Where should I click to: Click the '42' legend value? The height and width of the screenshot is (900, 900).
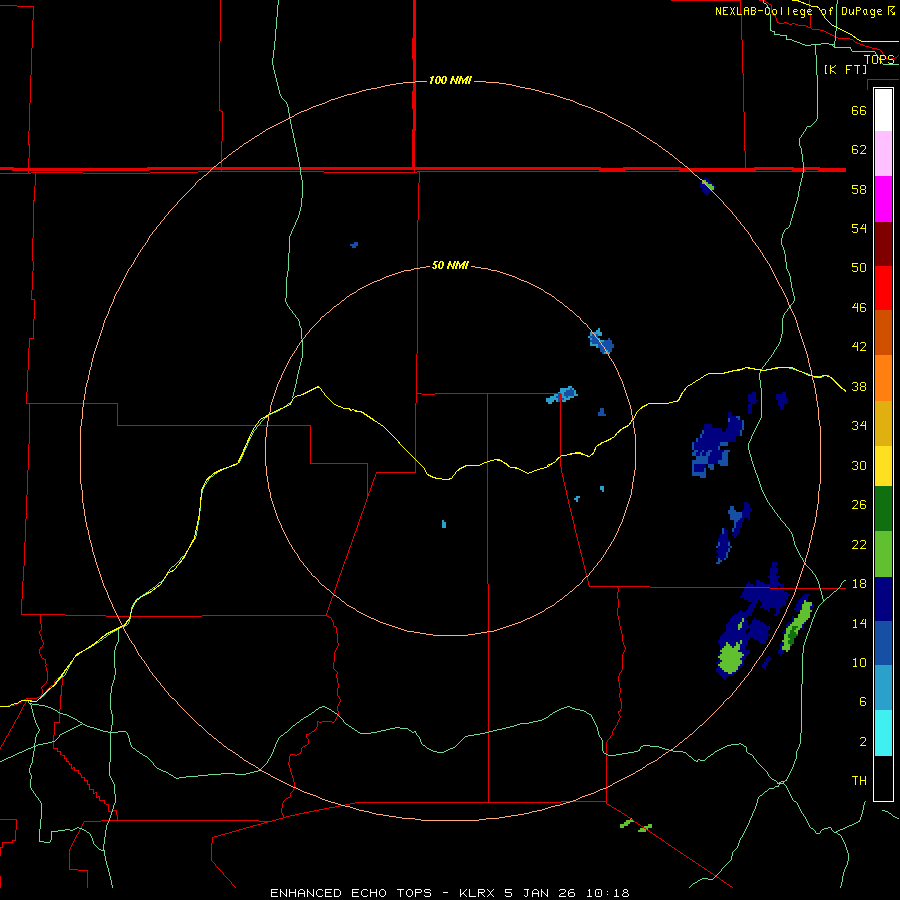(859, 346)
